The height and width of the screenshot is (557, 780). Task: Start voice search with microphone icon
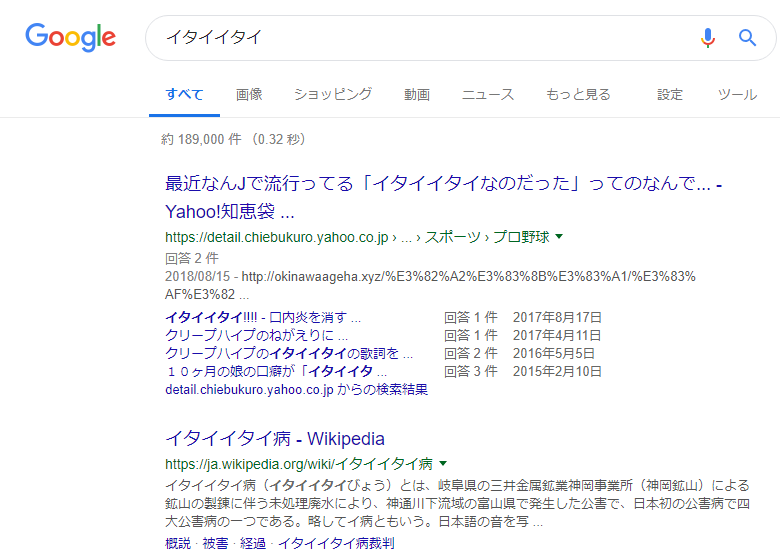(x=707, y=38)
